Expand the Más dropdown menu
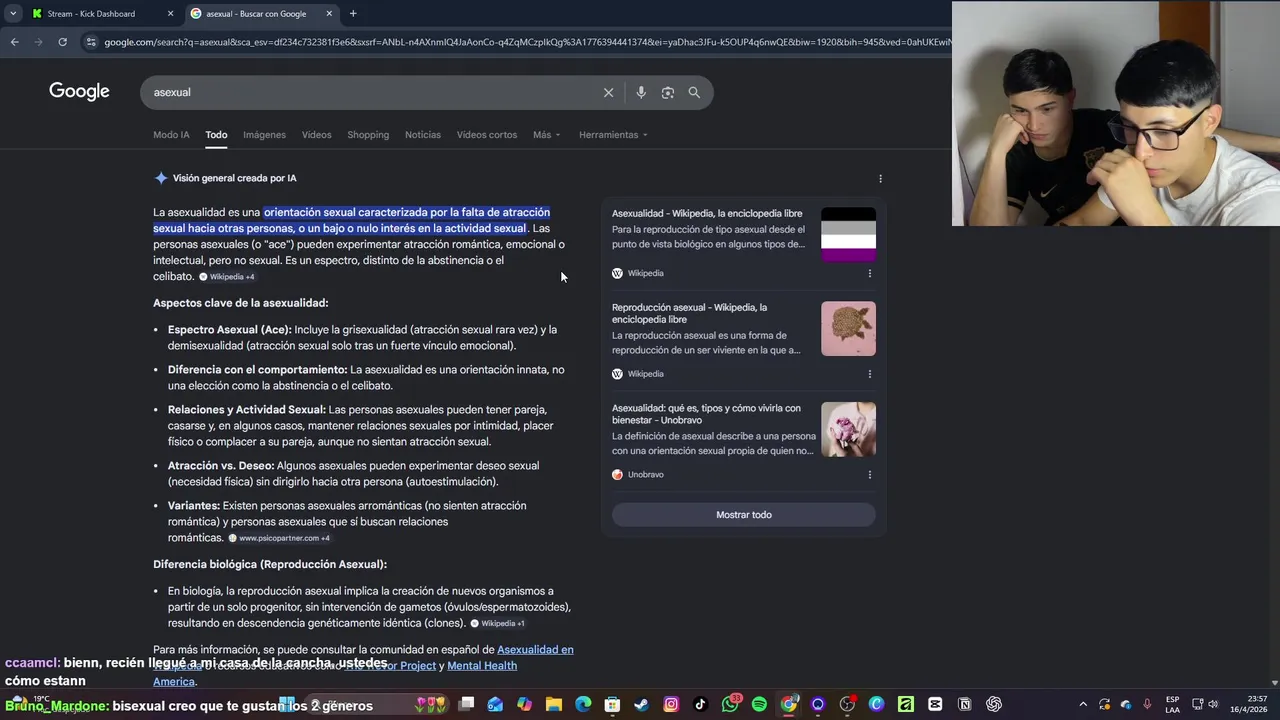The width and height of the screenshot is (1280, 720). (x=547, y=135)
